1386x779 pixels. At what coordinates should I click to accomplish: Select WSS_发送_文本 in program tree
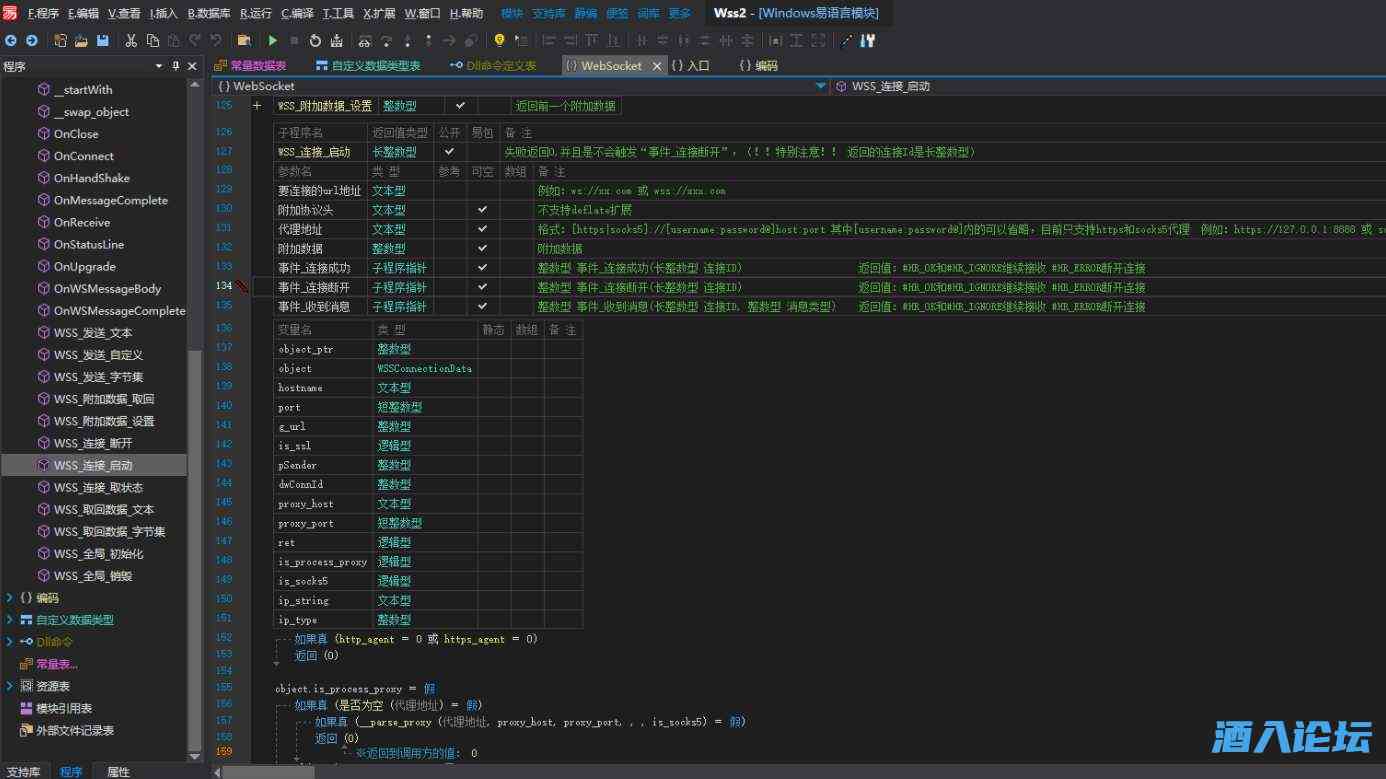92,333
